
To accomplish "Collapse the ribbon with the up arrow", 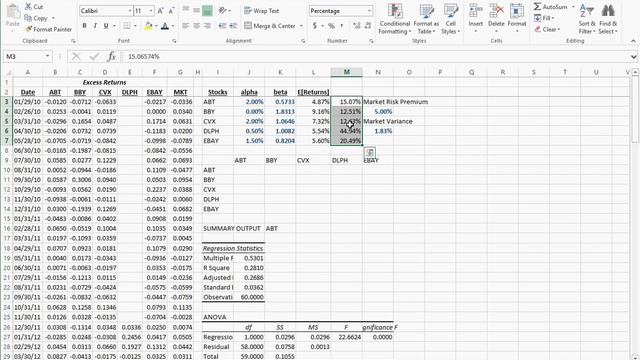I will point(633,41).
